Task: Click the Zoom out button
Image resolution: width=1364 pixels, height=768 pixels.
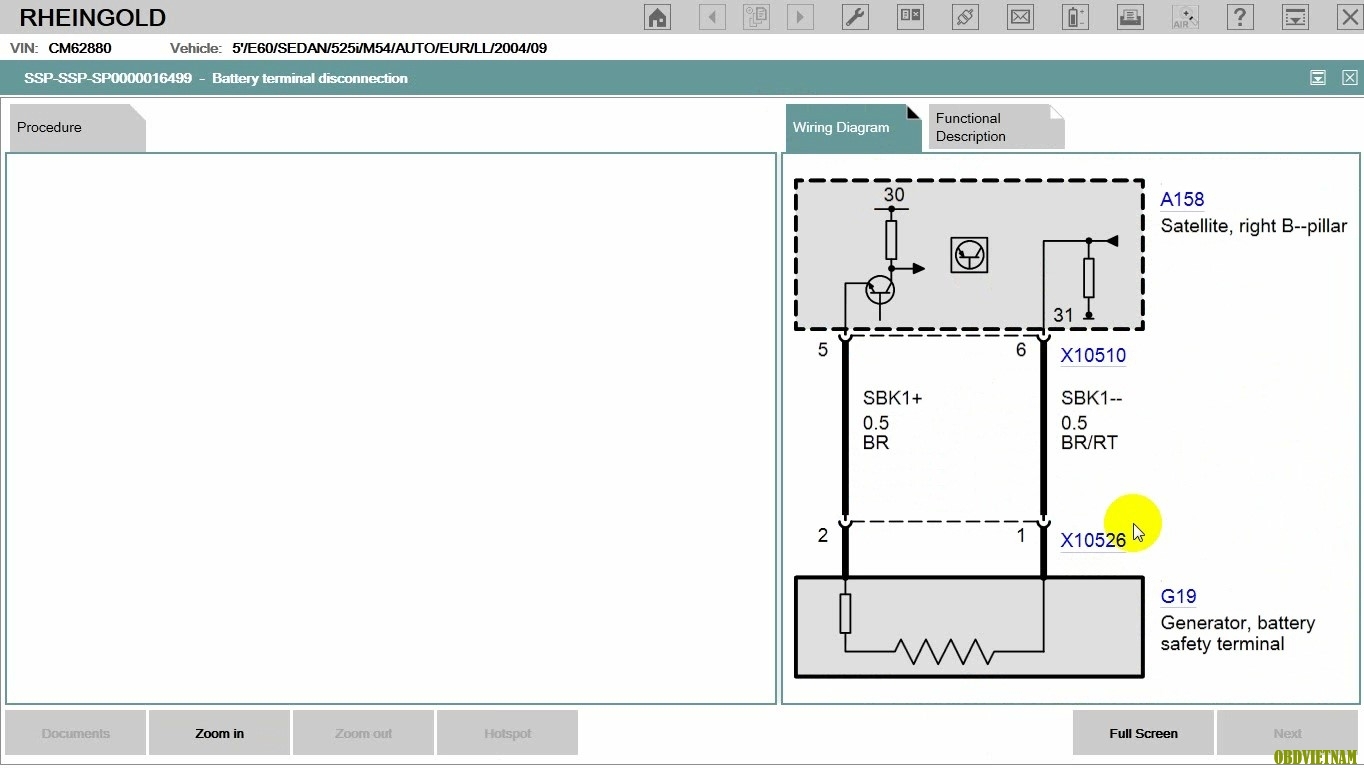Action: 364,733
